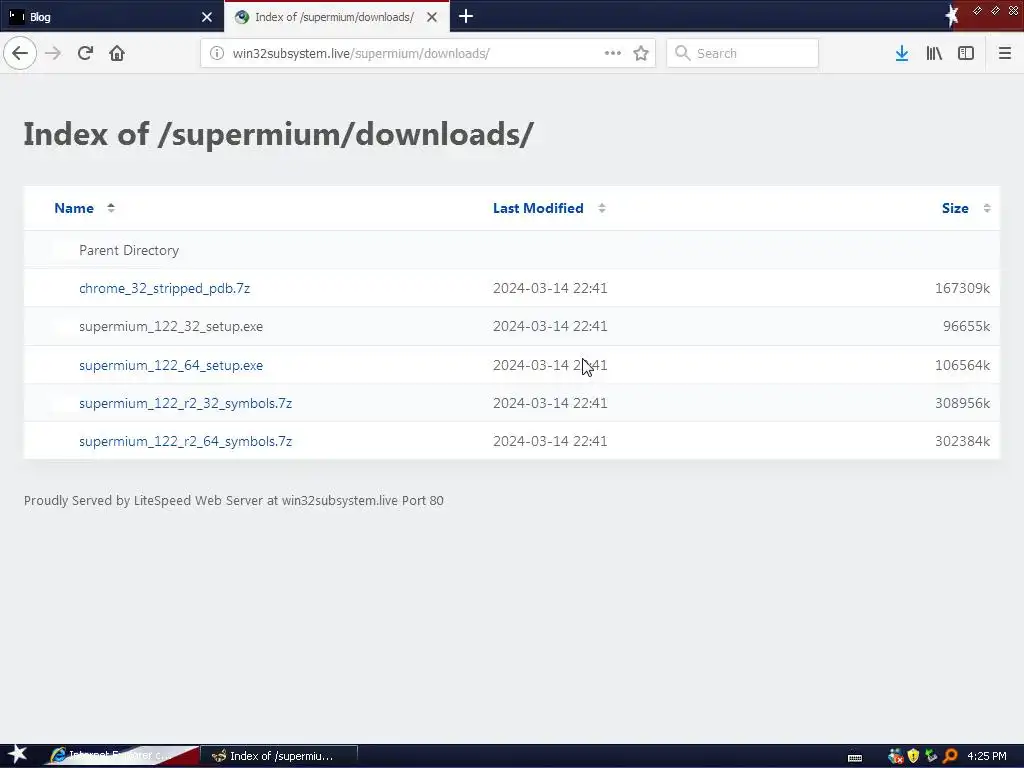The image size is (1024, 768).
Task: Download chrome_32_stripped_pdb.7z
Action: coord(165,288)
